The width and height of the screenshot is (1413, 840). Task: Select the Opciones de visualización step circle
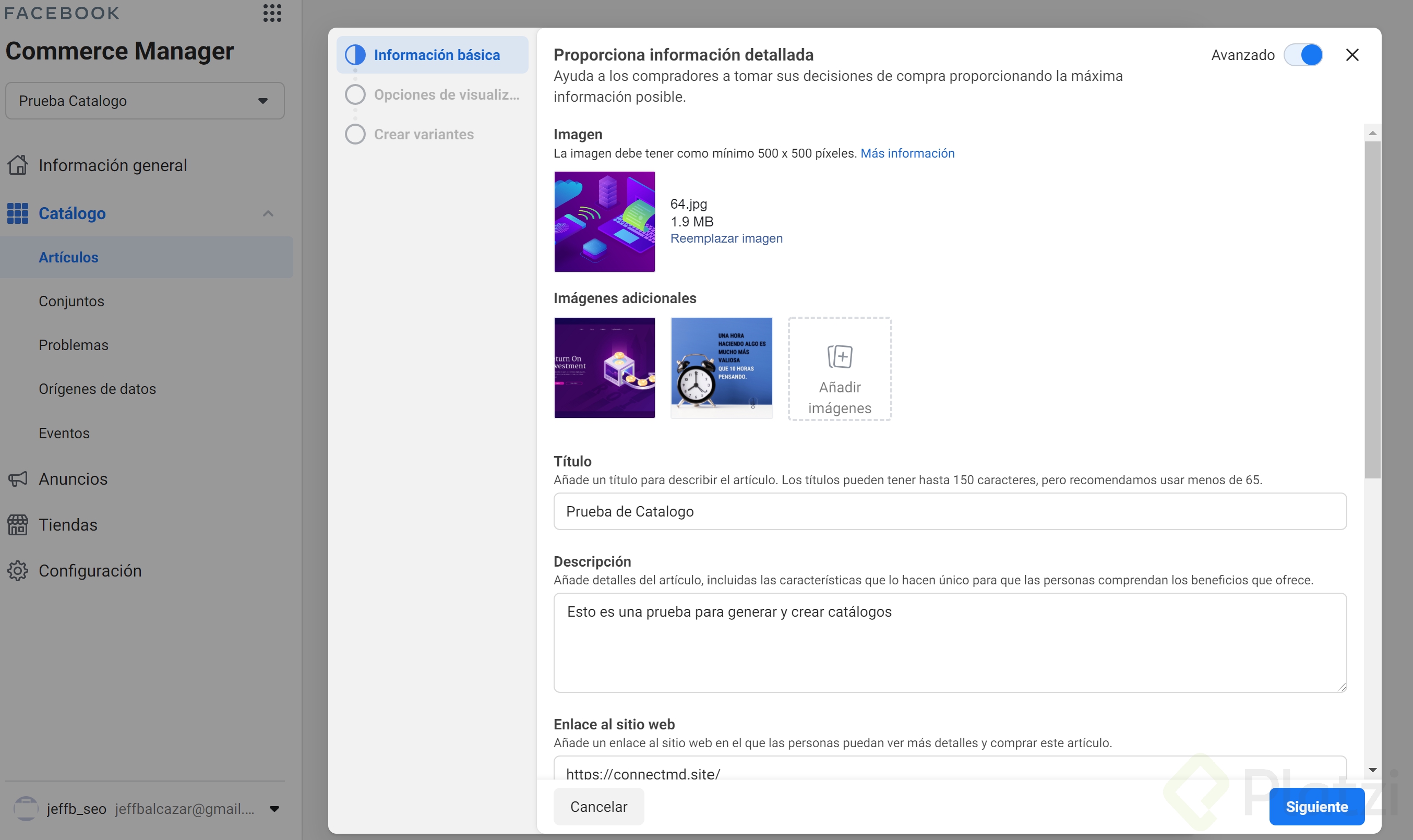(355, 94)
